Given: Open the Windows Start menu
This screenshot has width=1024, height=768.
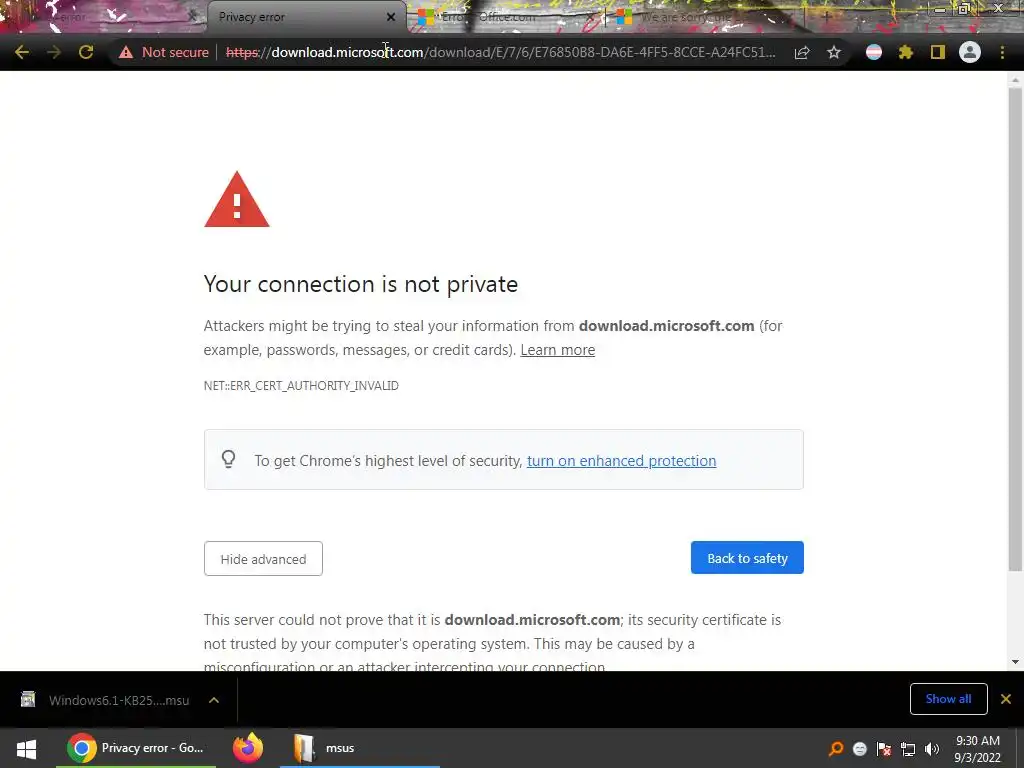Looking at the screenshot, I should click(26, 748).
